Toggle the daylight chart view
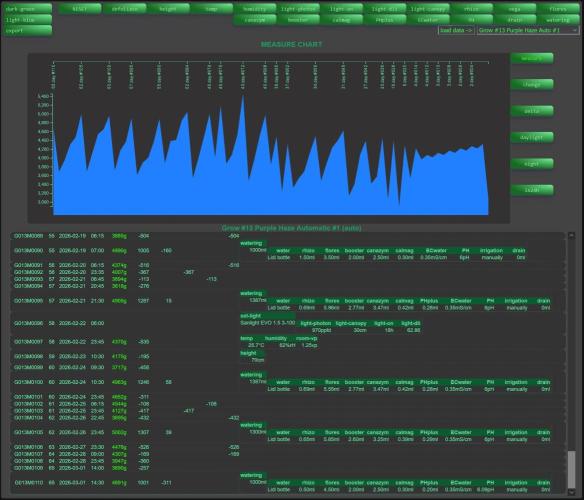Screen dimensions: 584x500 coord(531,137)
